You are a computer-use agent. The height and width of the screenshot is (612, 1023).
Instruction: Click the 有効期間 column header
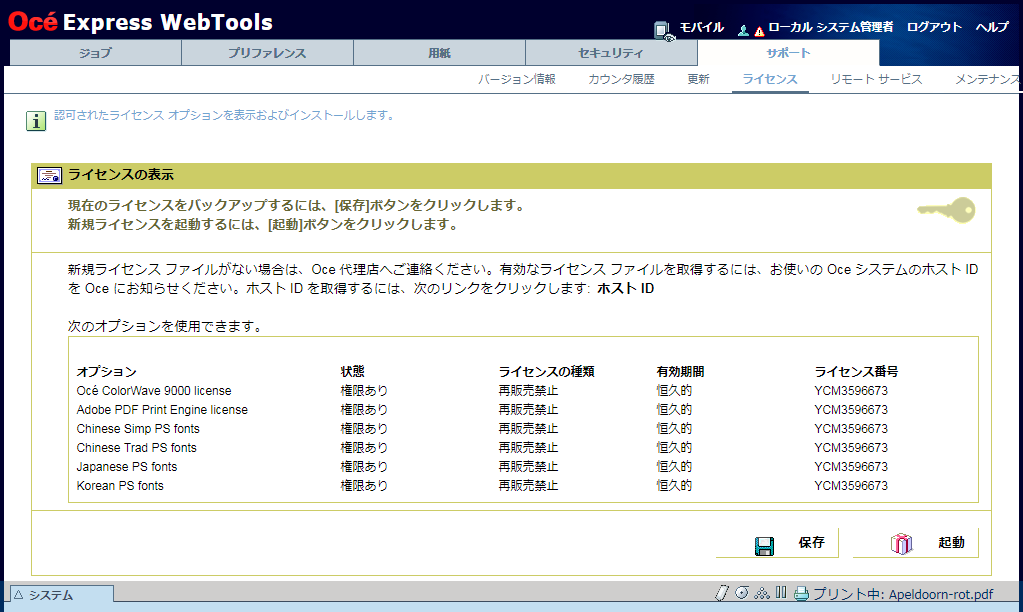point(680,371)
